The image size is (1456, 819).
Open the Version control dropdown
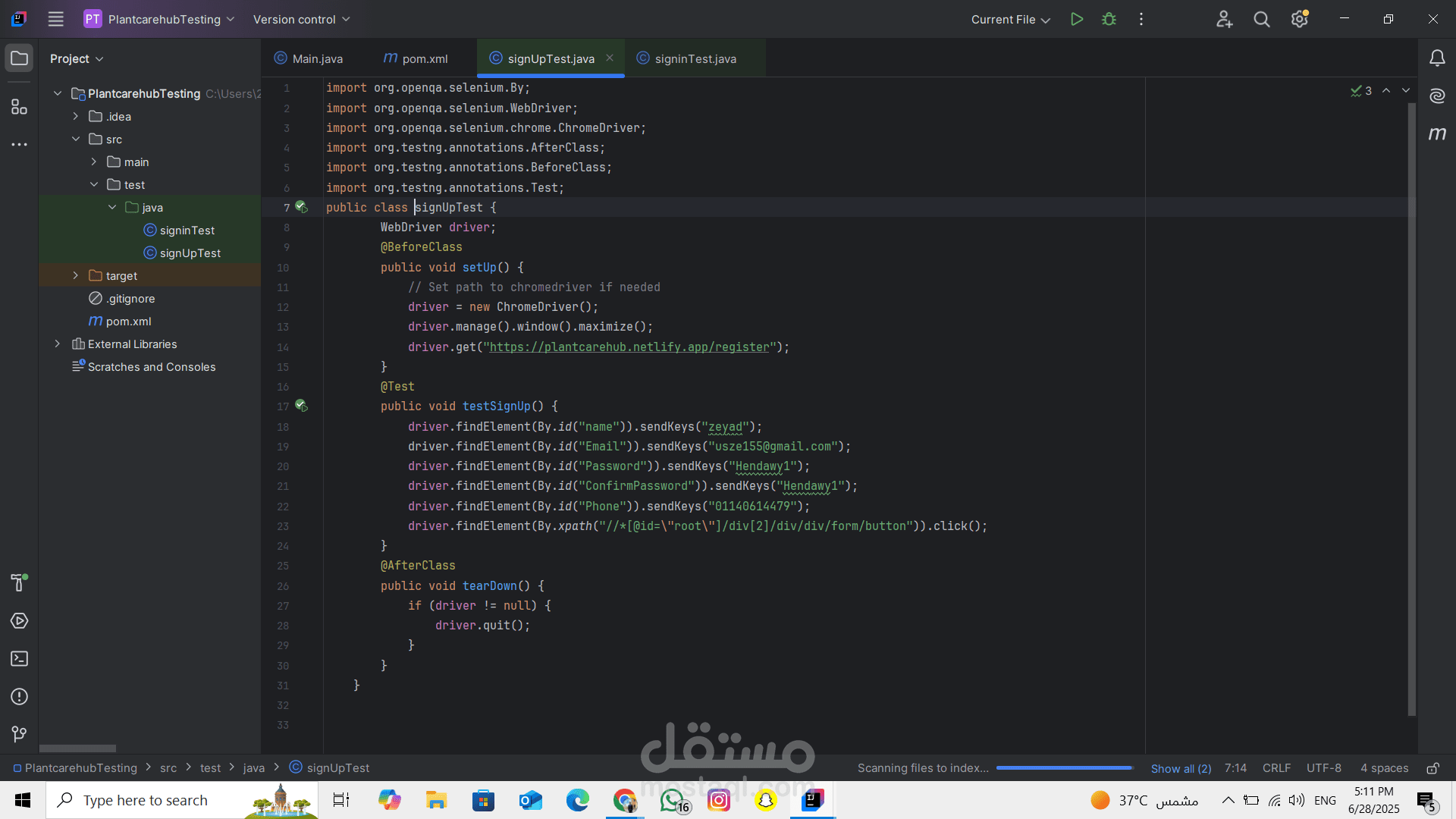pyautogui.click(x=301, y=19)
